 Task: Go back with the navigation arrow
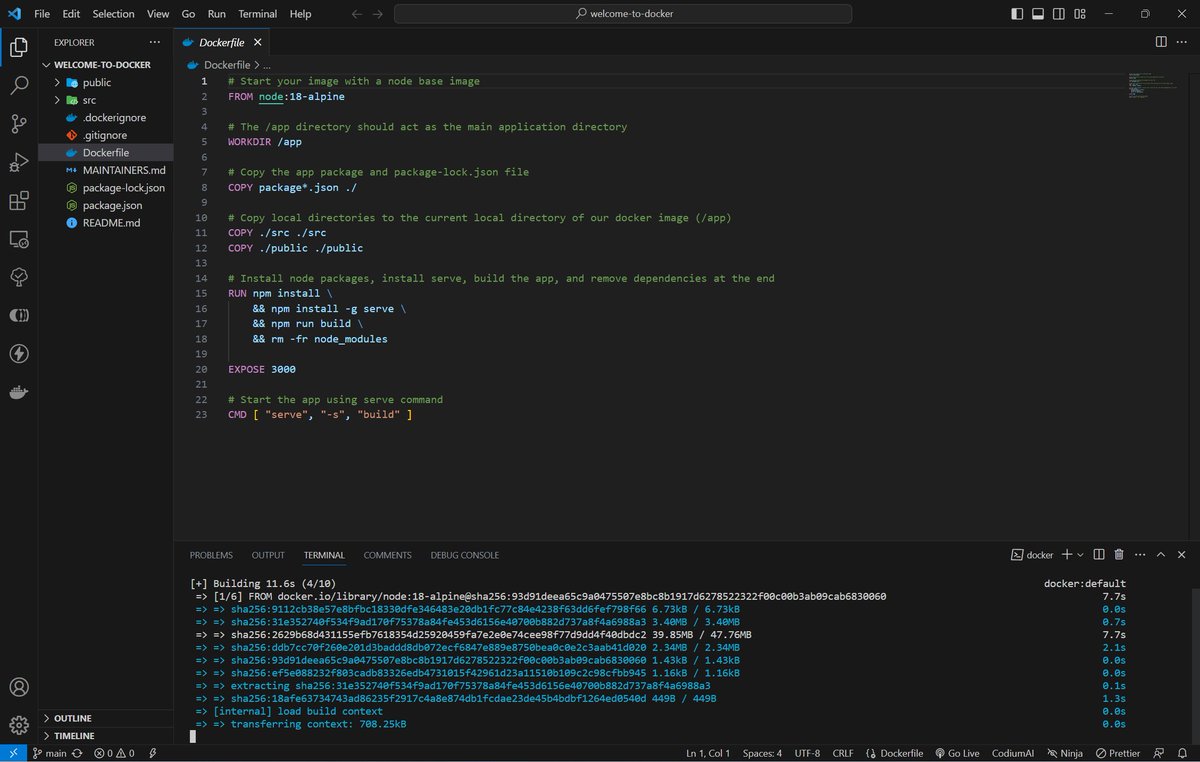pyautogui.click(x=357, y=14)
